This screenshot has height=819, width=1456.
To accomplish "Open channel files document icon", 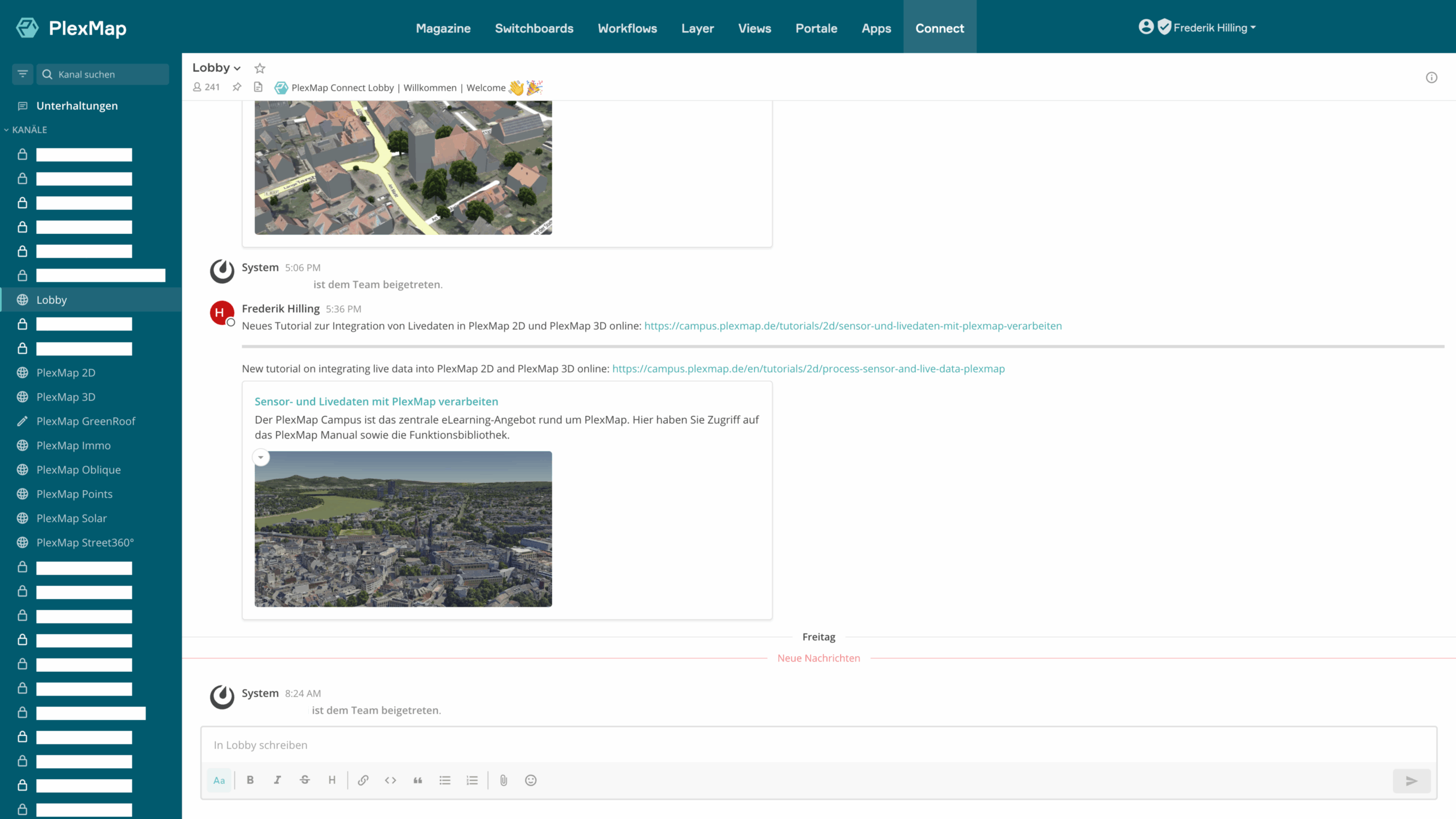I will coord(258,87).
